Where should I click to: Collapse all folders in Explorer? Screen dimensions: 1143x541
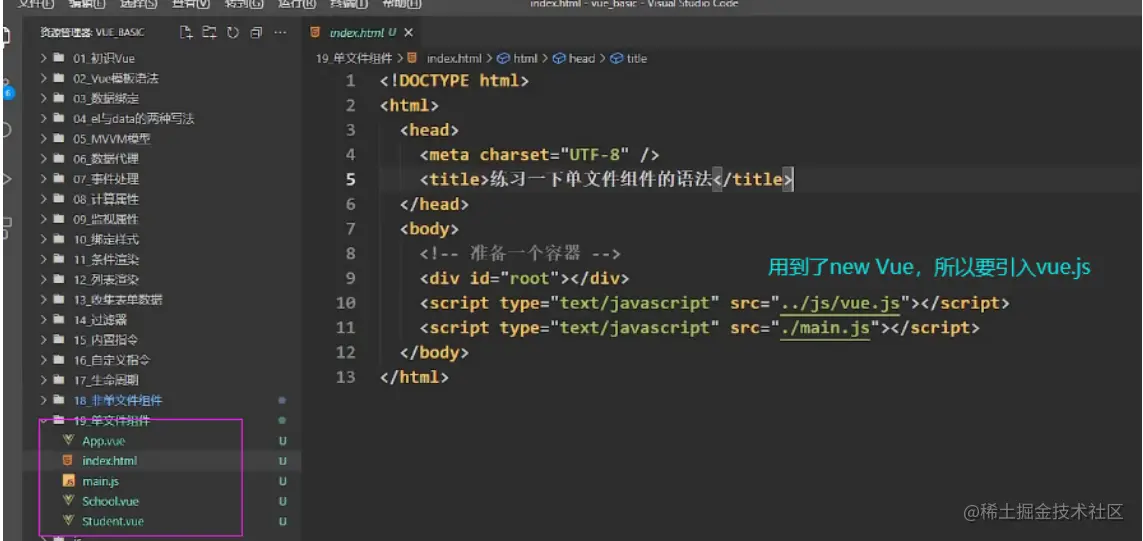pos(256,32)
